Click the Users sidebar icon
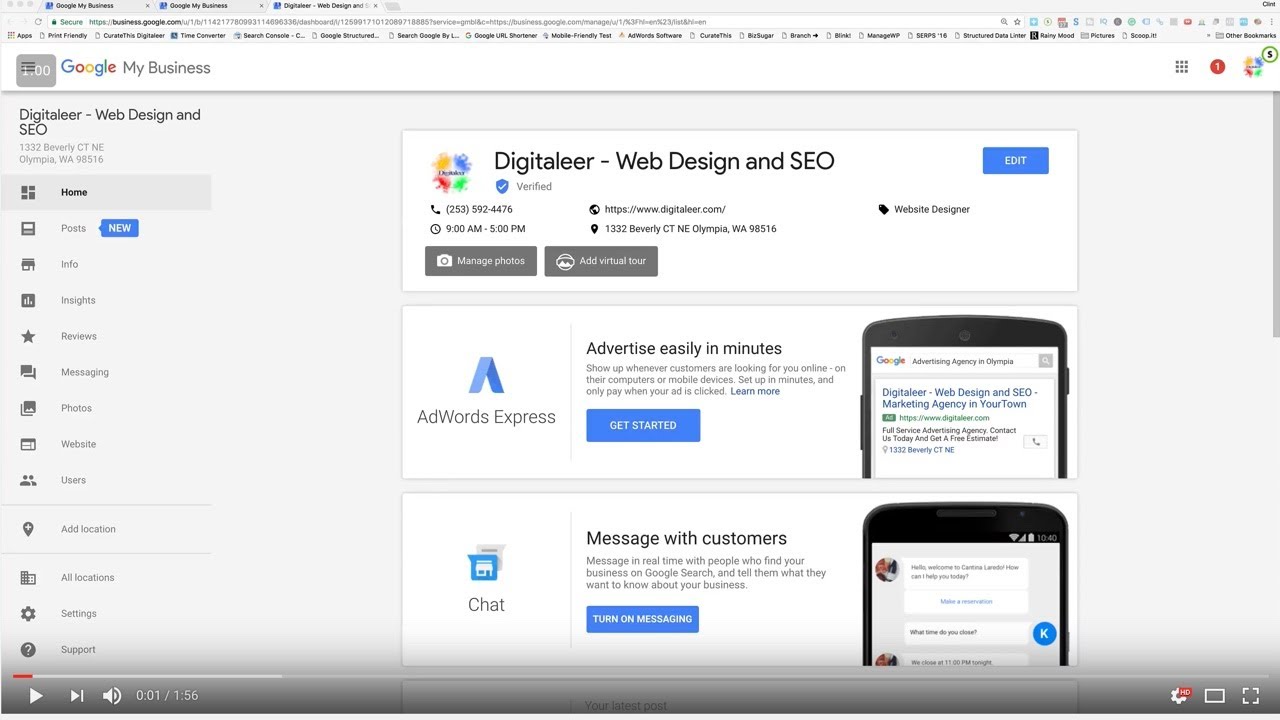The width and height of the screenshot is (1280, 720). point(28,480)
